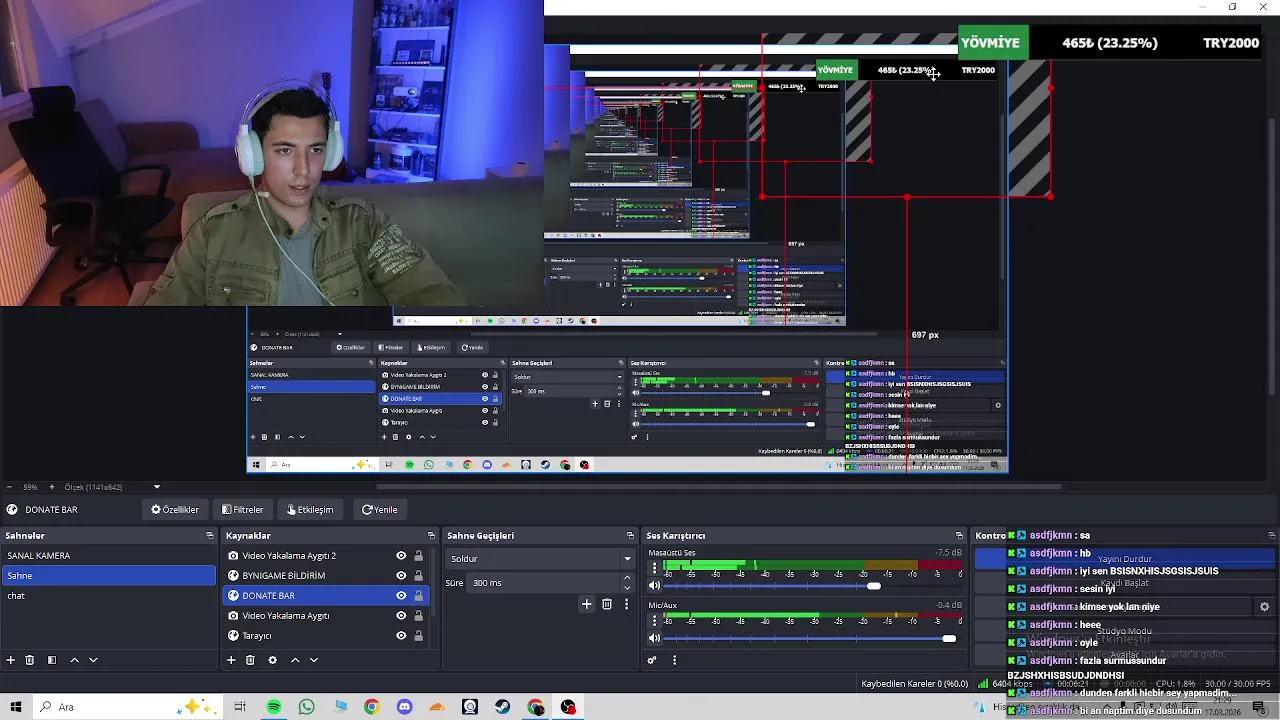Zoom out the preview with minus icon

click(11, 487)
